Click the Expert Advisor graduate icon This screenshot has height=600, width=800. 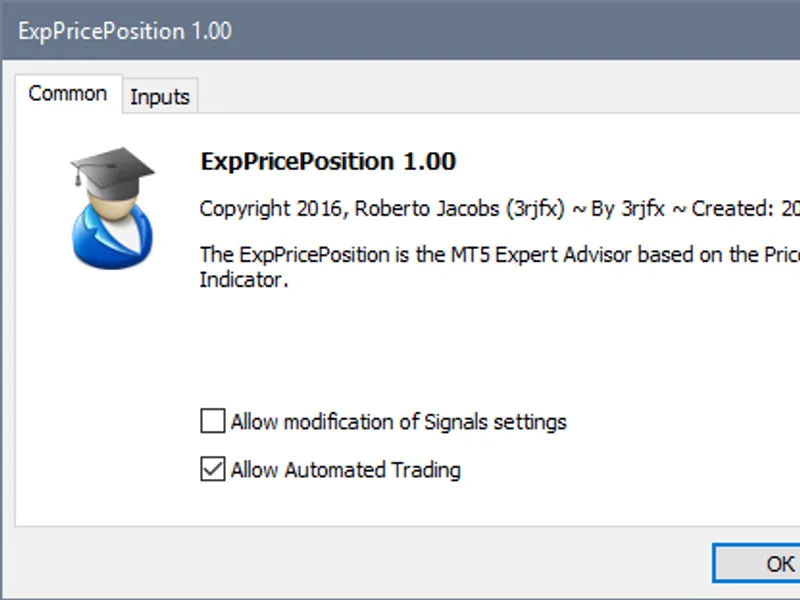(112, 208)
